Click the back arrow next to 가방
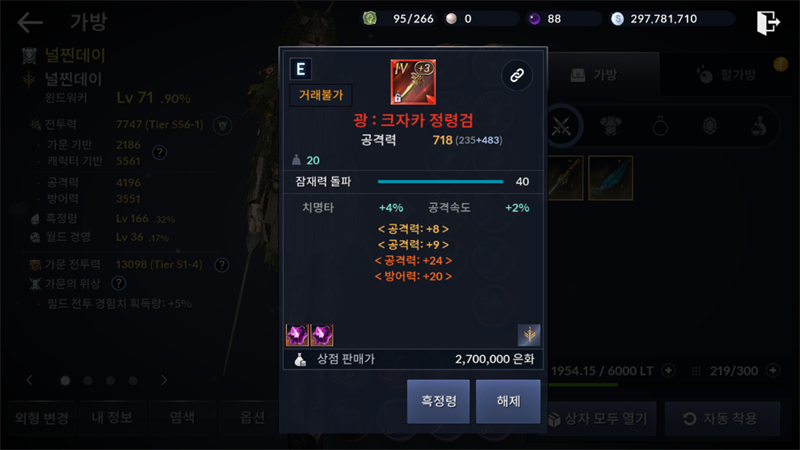800x450 pixels. tap(30, 22)
